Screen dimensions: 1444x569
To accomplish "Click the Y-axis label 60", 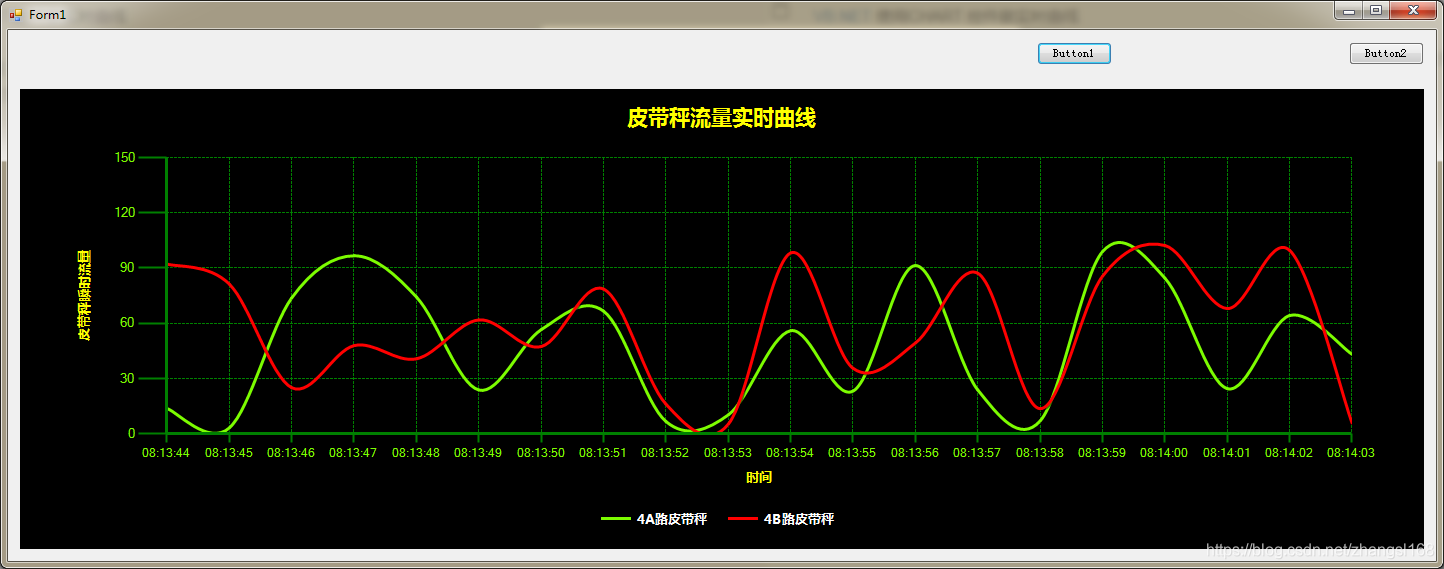I will click(128, 323).
